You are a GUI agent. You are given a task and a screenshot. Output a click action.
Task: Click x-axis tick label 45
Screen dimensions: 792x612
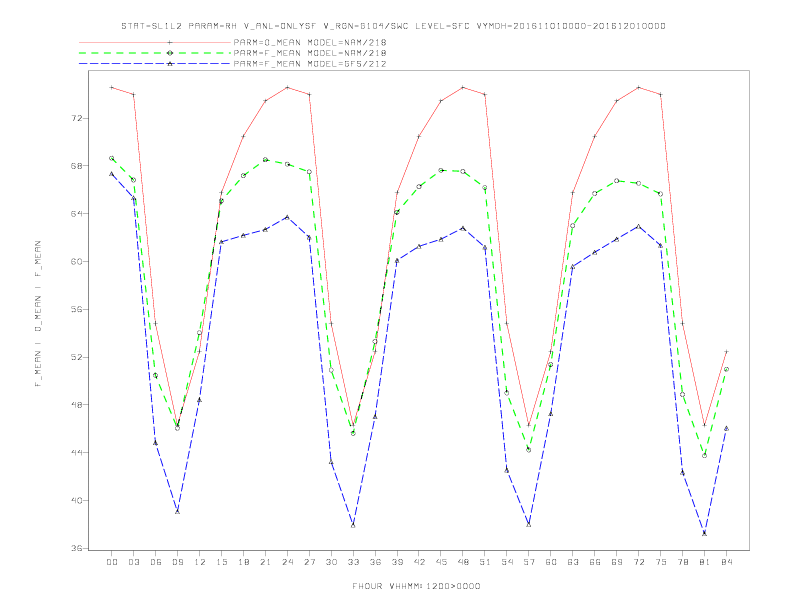tap(441, 562)
